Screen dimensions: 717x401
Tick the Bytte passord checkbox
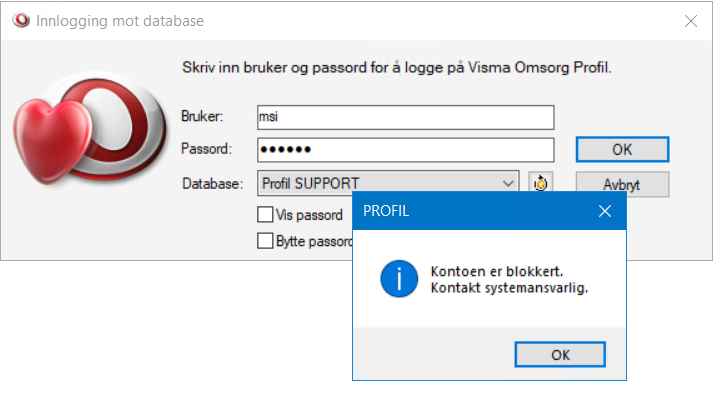click(x=265, y=241)
